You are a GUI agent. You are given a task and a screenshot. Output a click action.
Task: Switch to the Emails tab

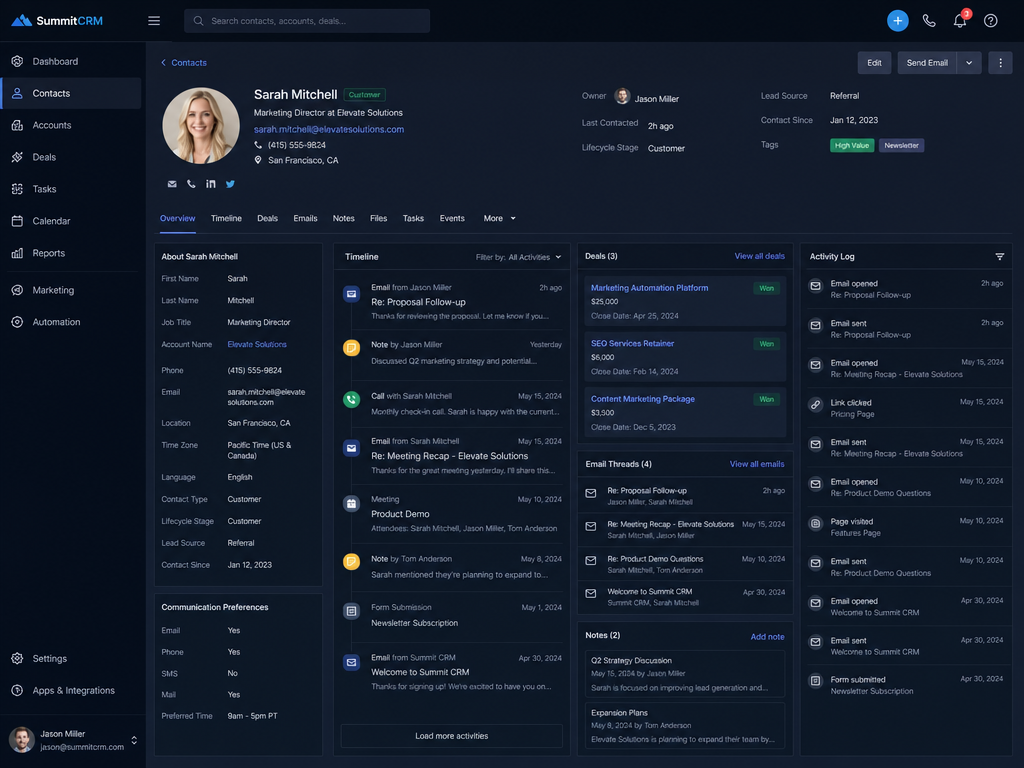[305, 219]
